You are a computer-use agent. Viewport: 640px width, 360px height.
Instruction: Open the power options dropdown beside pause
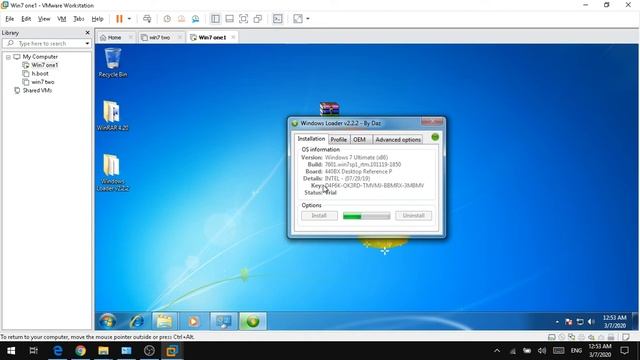coord(129,19)
